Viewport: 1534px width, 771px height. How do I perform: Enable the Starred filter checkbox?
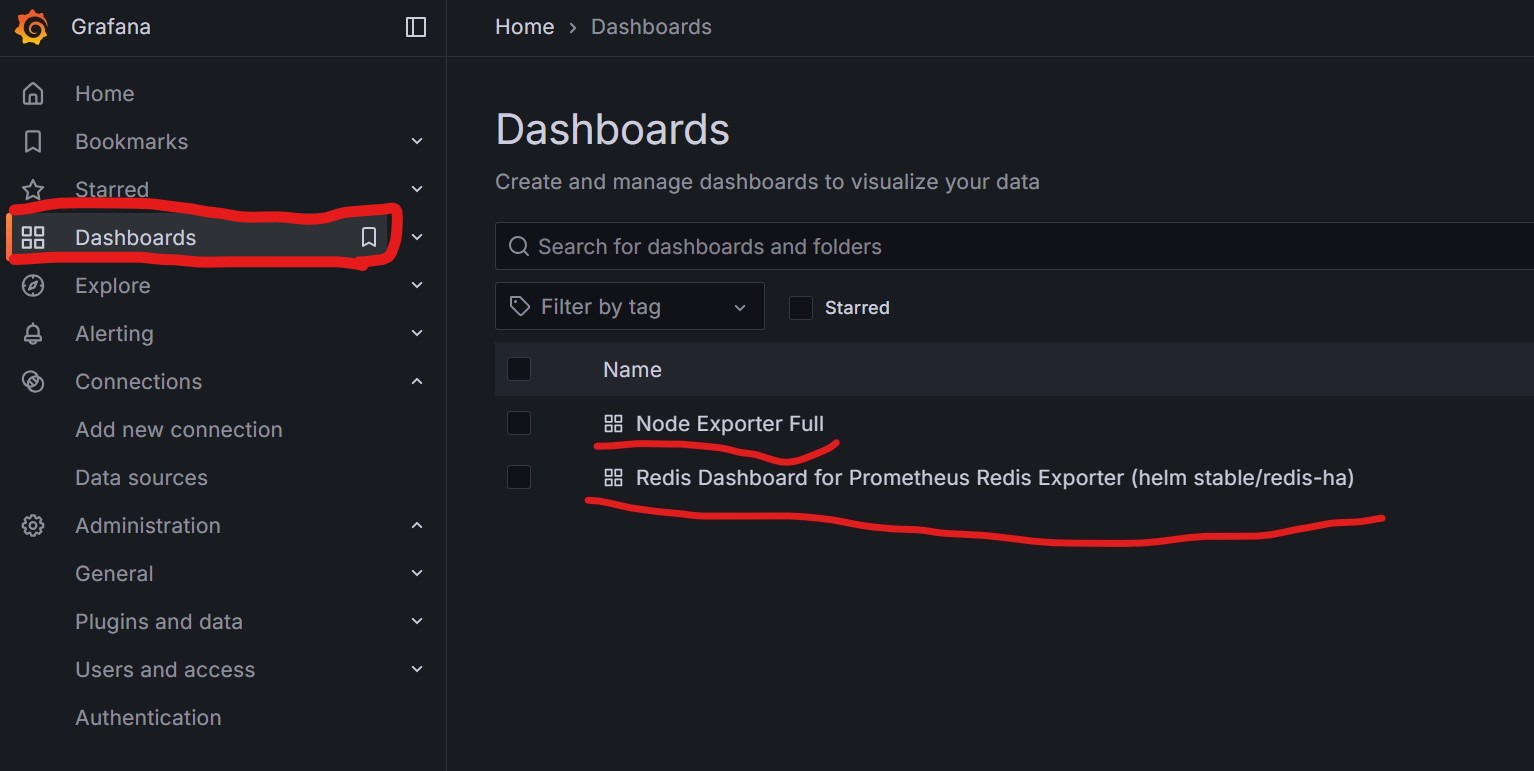pyautogui.click(x=801, y=308)
